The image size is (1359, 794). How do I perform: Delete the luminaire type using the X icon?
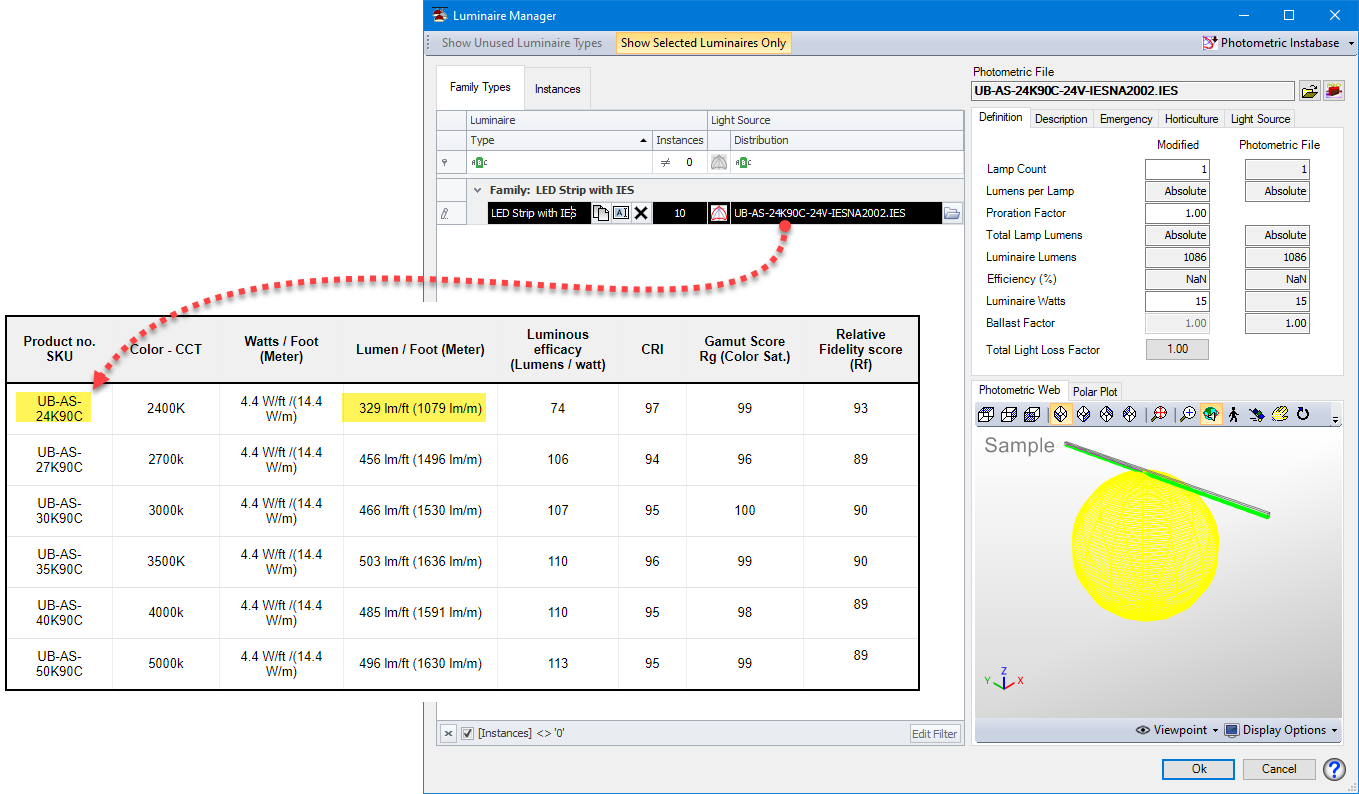coord(641,213)
